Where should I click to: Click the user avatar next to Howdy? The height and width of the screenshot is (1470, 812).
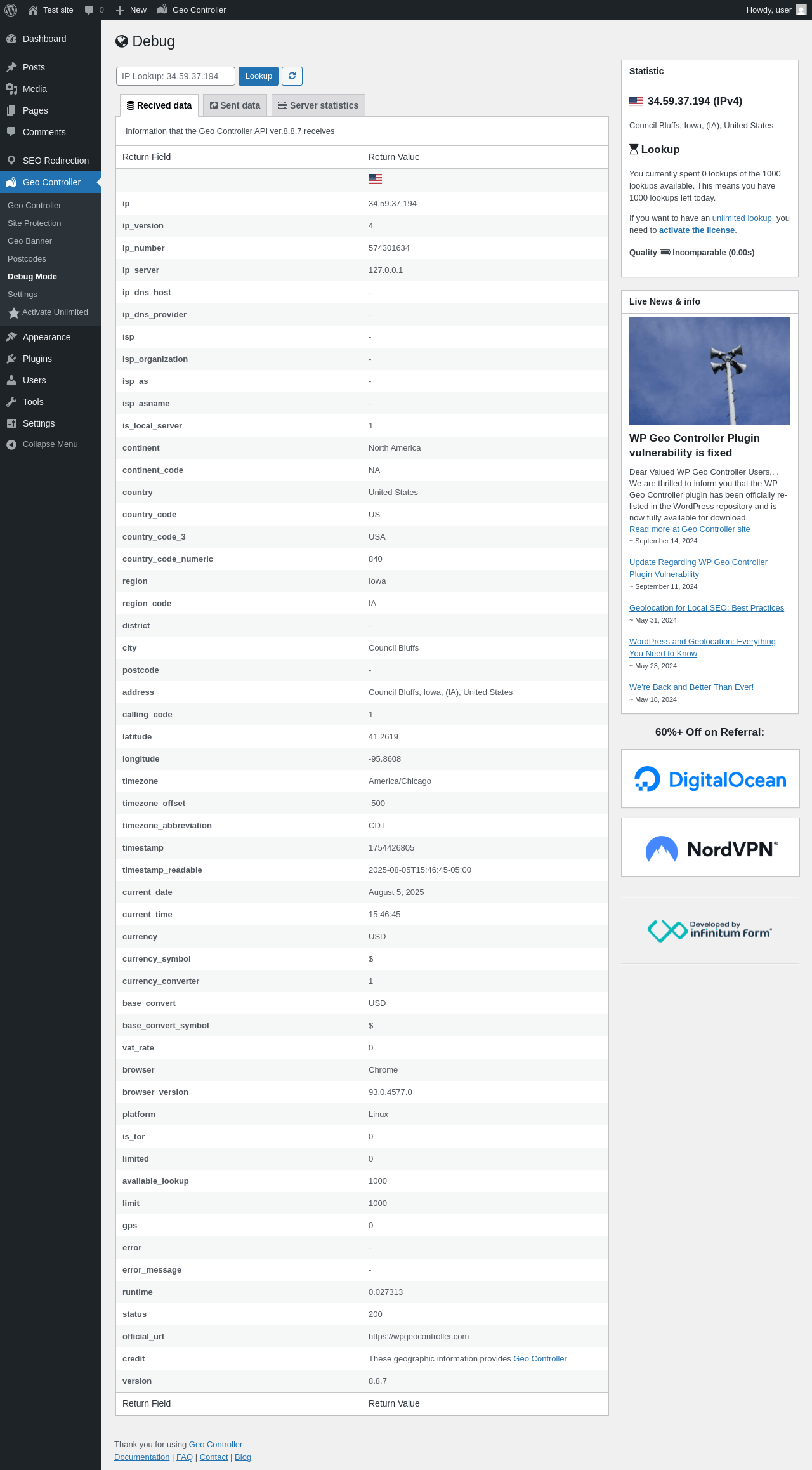point(801,10)
